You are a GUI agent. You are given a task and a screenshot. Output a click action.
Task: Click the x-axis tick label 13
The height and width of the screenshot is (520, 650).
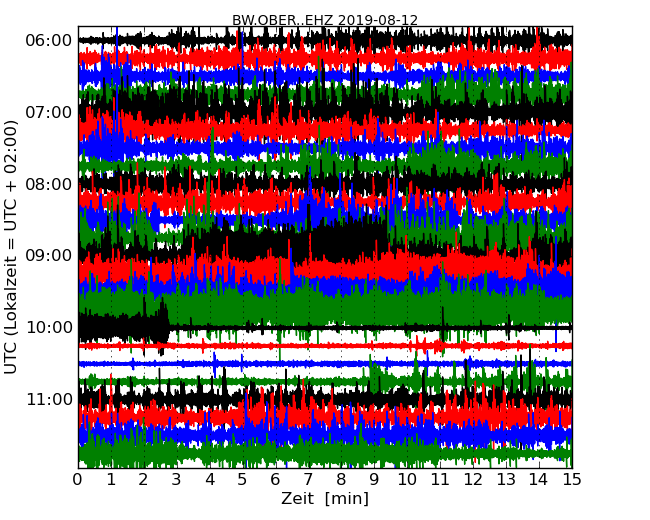506,480
